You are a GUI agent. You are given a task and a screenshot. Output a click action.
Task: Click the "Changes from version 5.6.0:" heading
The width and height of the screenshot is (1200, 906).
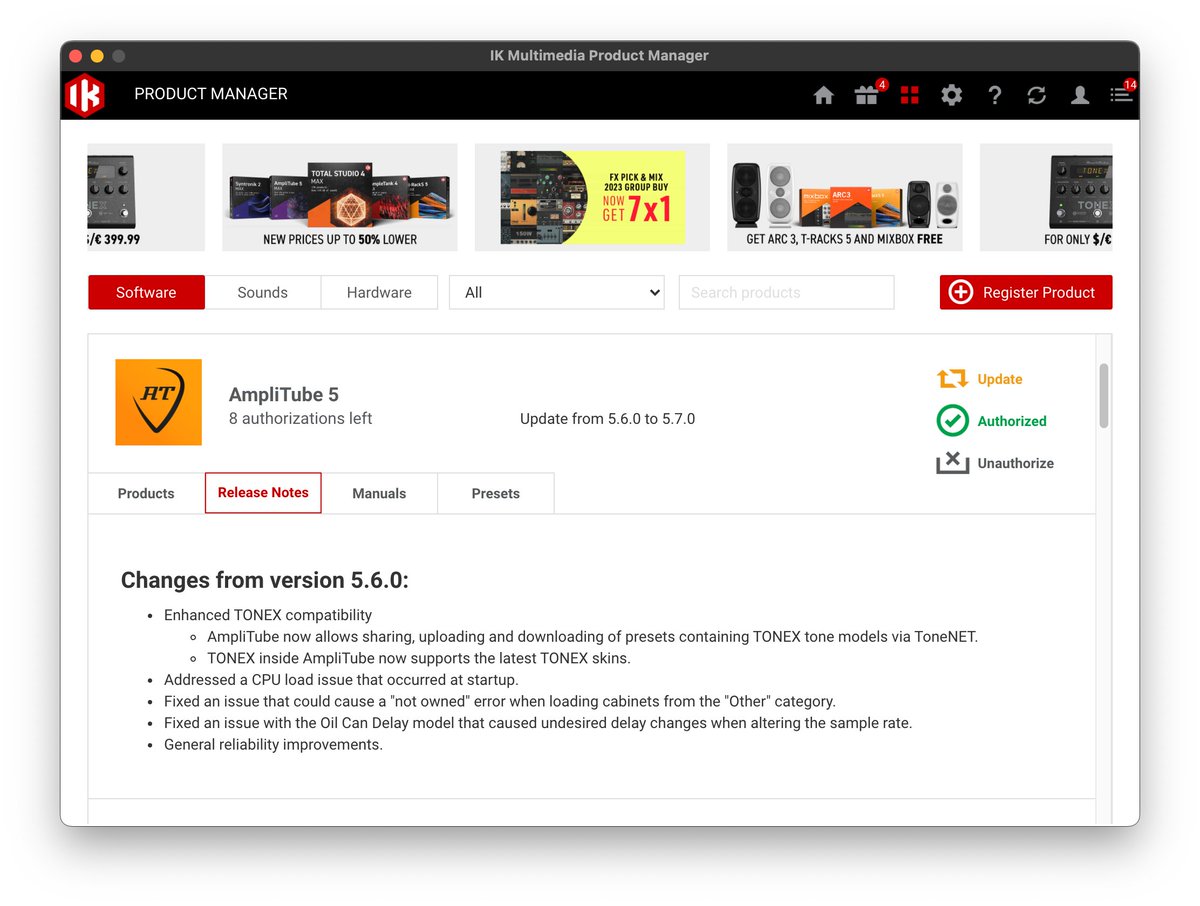pos(265,580)
